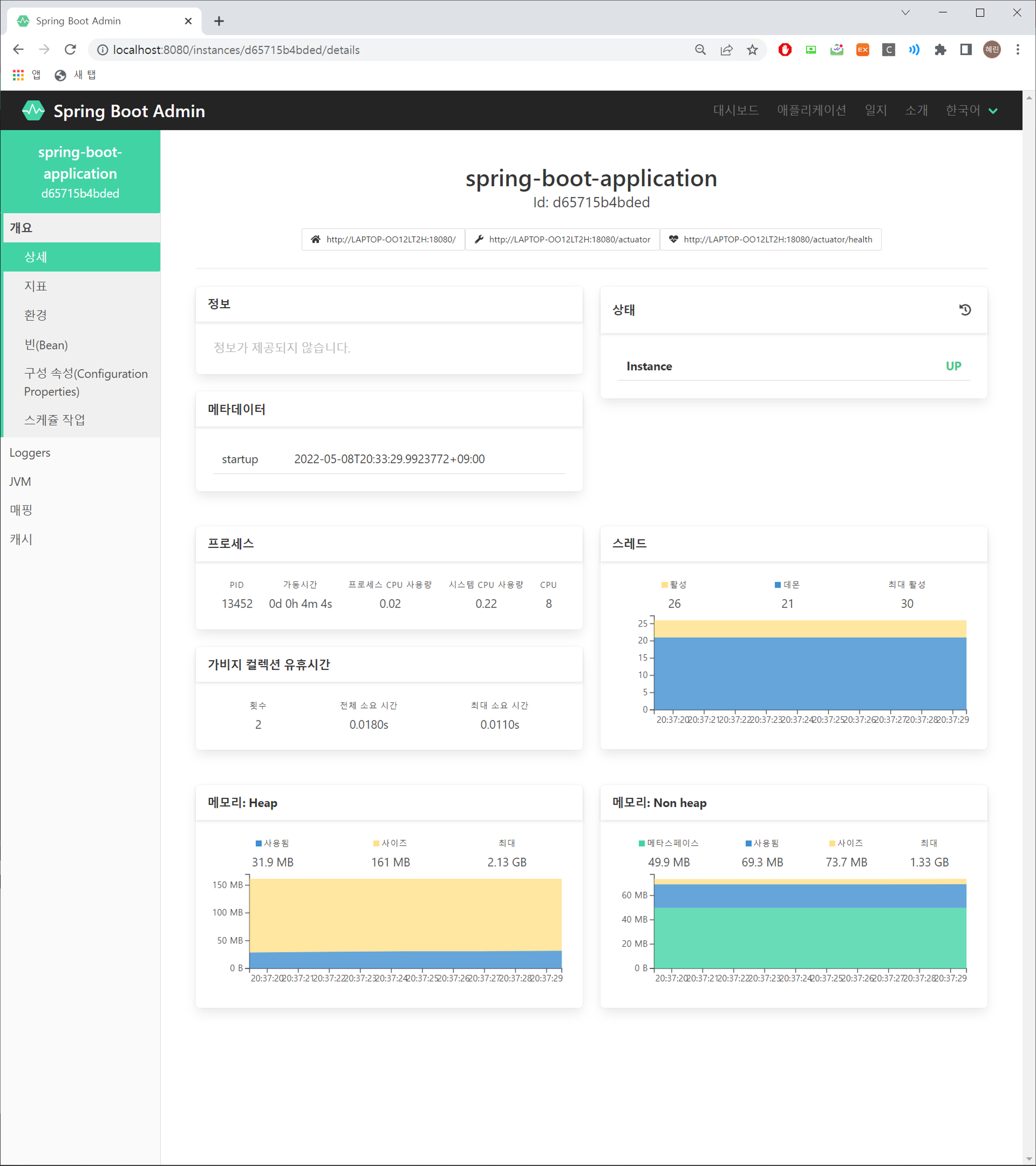Open the Chrome side panel icon
Viewport: 1036px width, 1166px height.
965,50
